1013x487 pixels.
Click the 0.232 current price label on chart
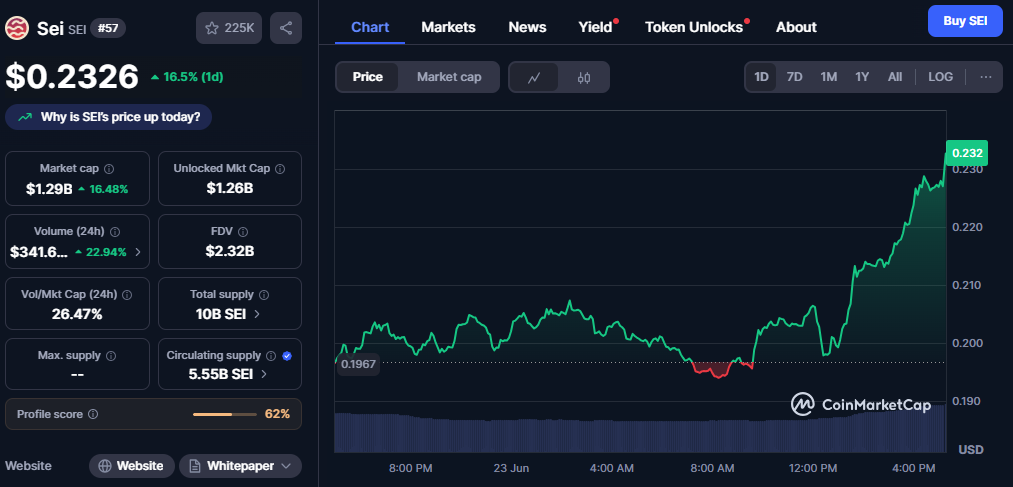point(966,153)
